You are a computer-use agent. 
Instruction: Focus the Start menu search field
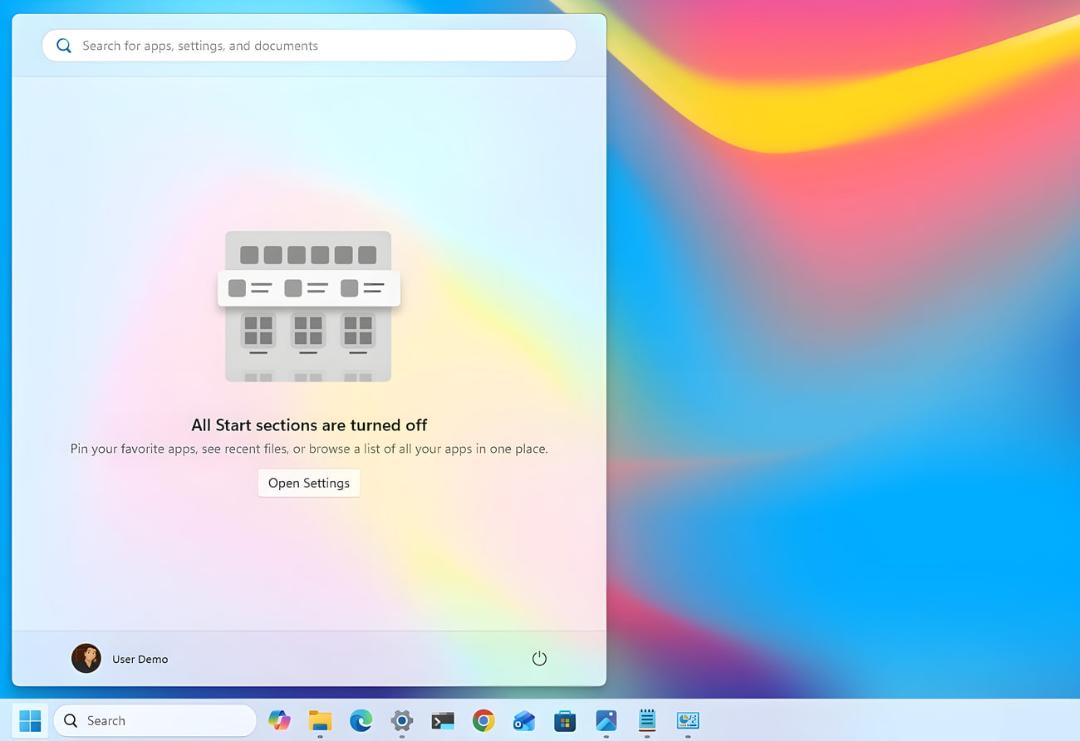tap(309, 45)
